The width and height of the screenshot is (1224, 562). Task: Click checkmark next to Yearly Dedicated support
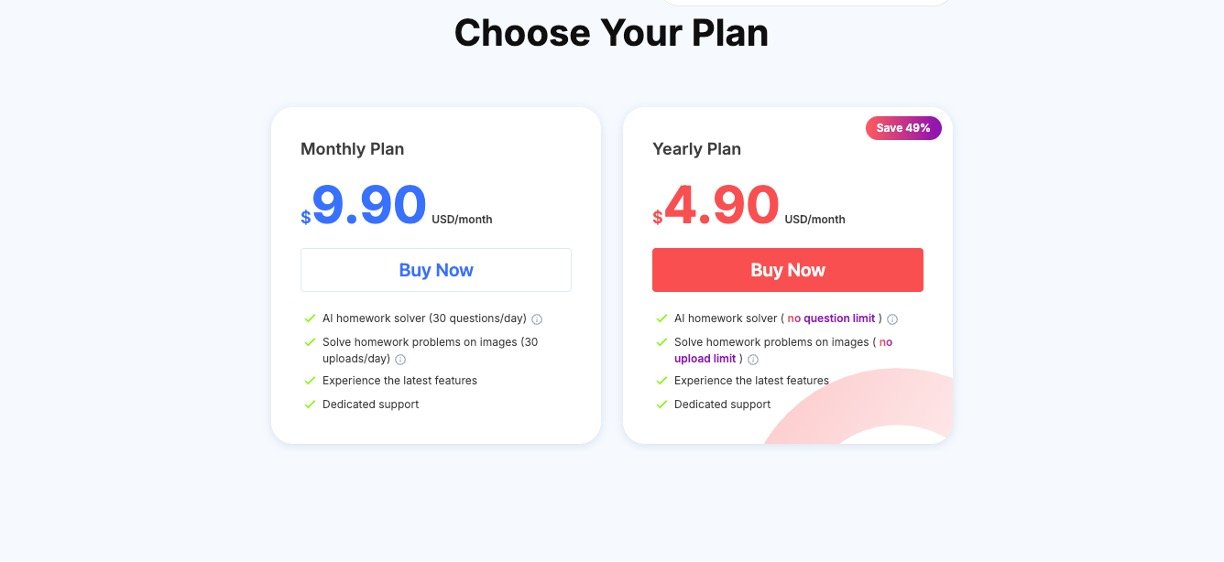tap(662, 405)
